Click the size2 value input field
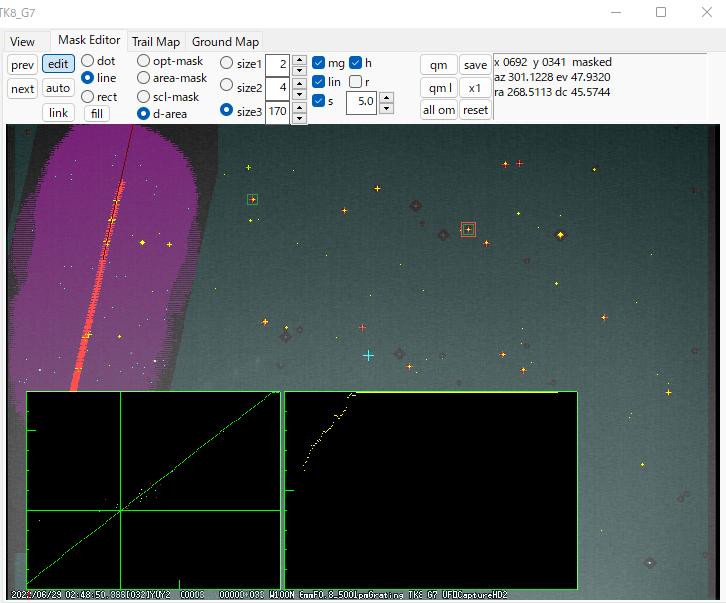726x603 pixels. [277, 88]
